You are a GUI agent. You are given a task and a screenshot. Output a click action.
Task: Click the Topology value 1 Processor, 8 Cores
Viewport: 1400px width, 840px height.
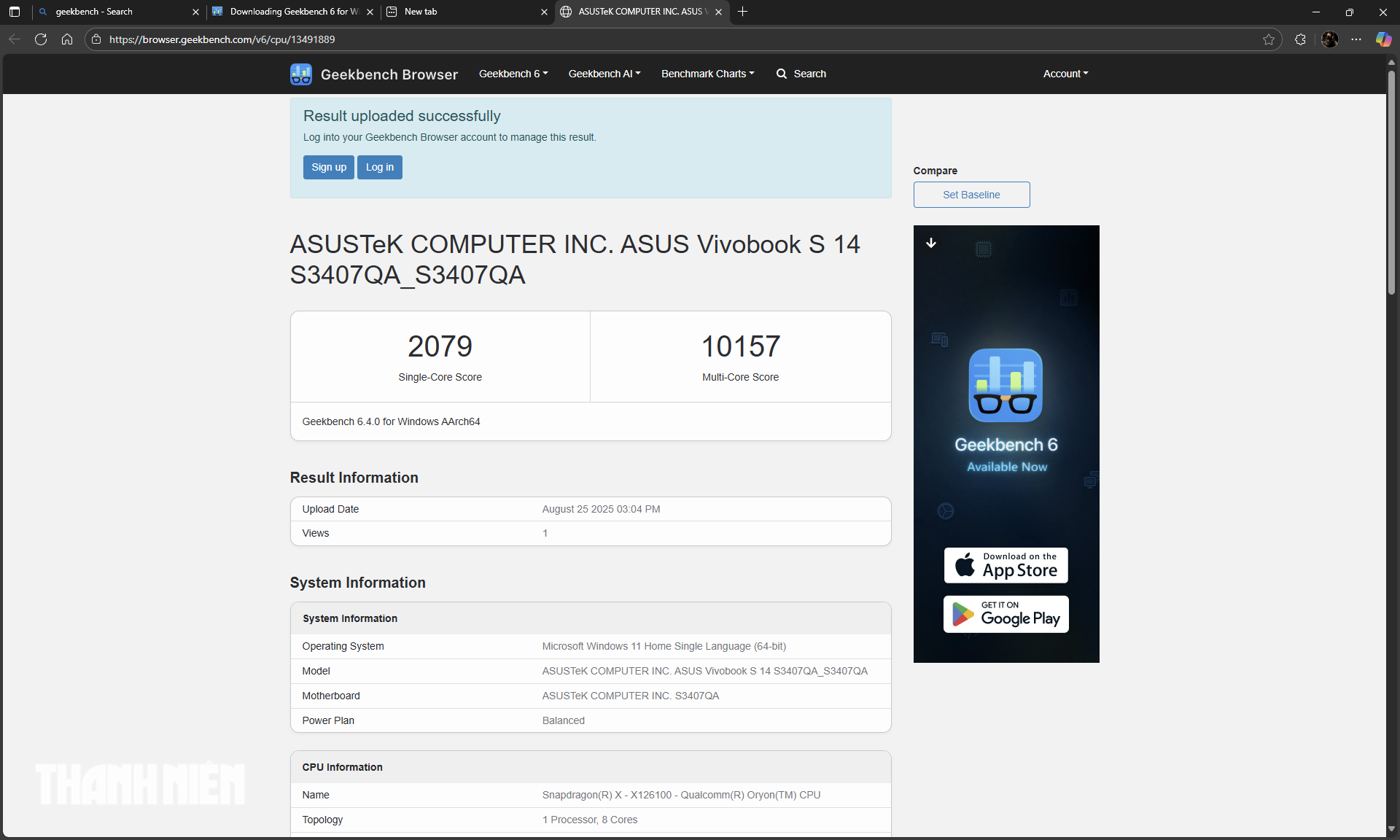(589, 820)
